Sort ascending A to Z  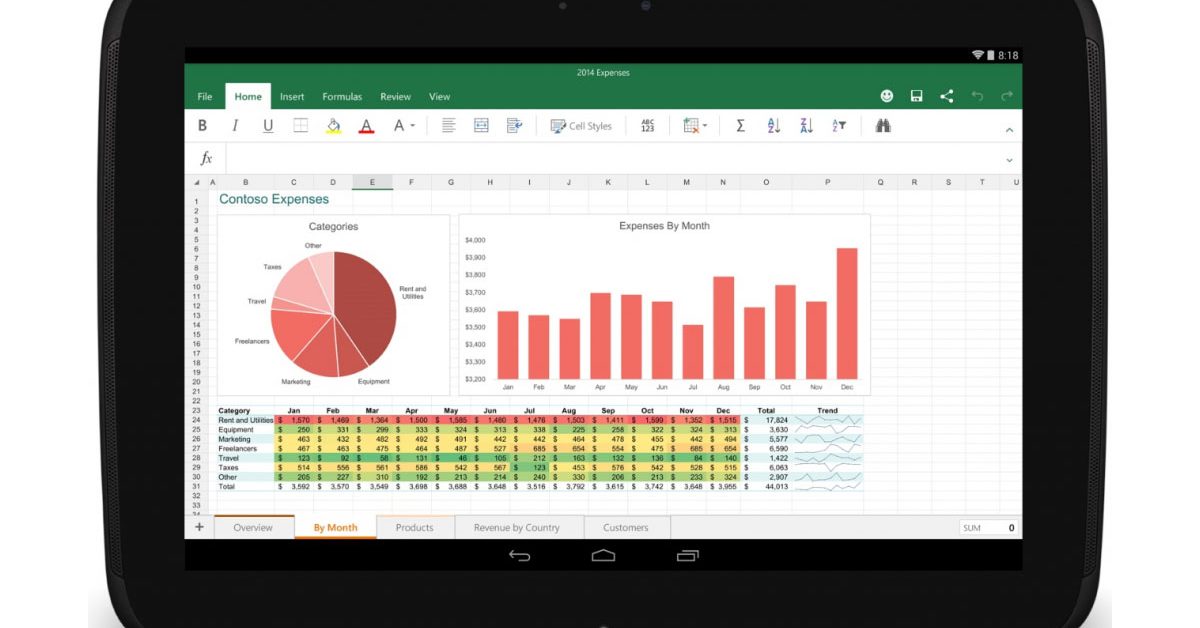(x=773, y=126)
